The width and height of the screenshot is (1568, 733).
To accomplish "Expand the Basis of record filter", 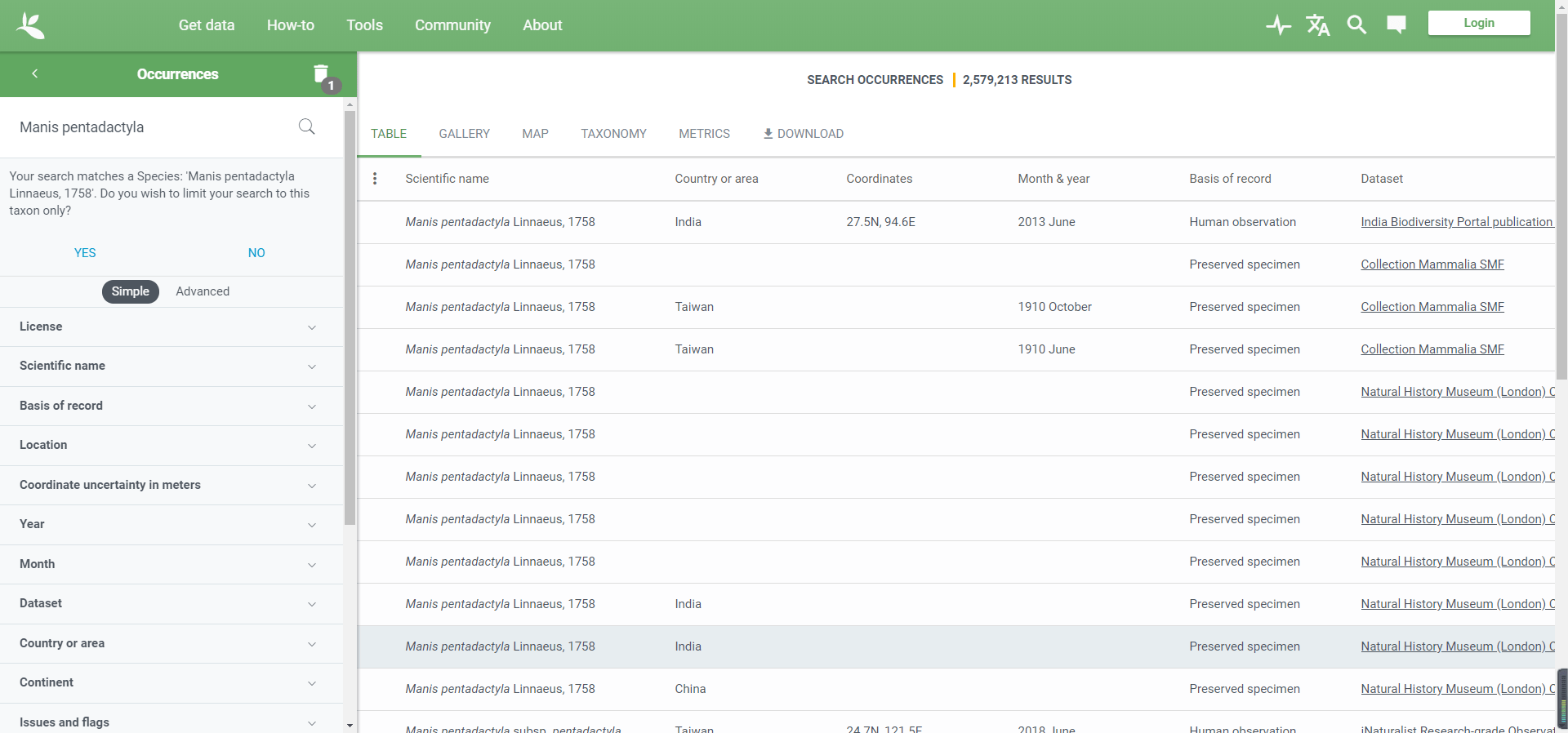I will click(171, 406).
